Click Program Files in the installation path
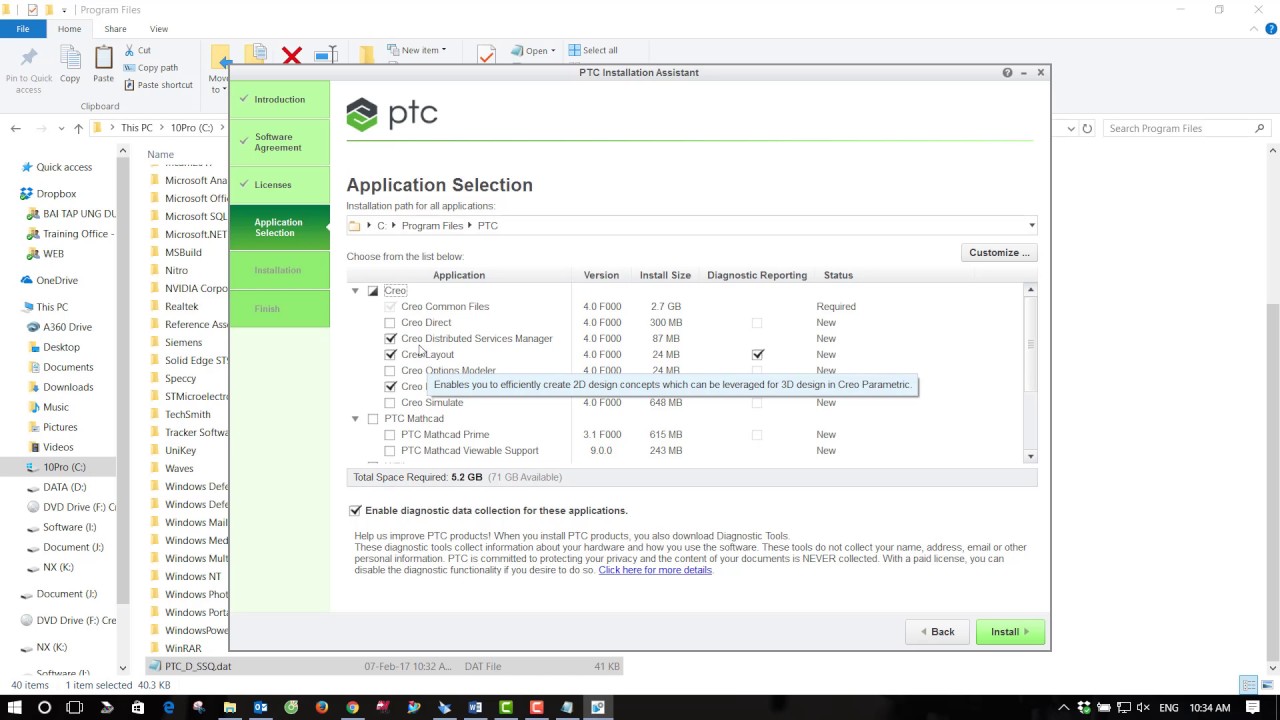1280x720 pixels. (x=432, y=226)
